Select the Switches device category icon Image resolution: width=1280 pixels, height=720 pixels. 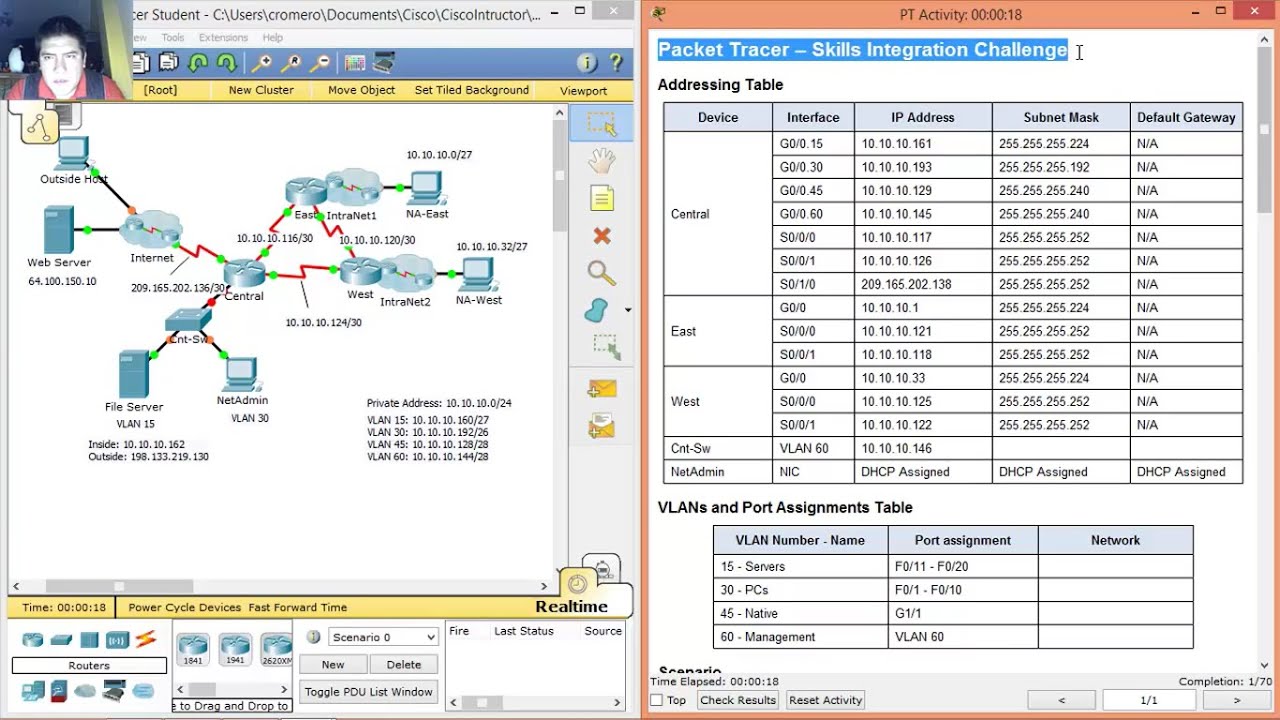(61, 640)
